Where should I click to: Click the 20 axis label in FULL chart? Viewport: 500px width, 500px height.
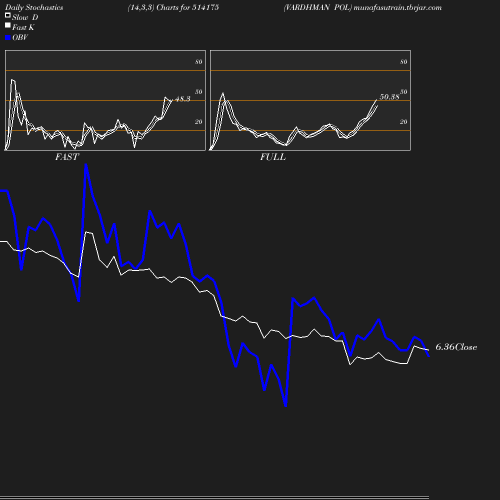(x=404, y=122)
